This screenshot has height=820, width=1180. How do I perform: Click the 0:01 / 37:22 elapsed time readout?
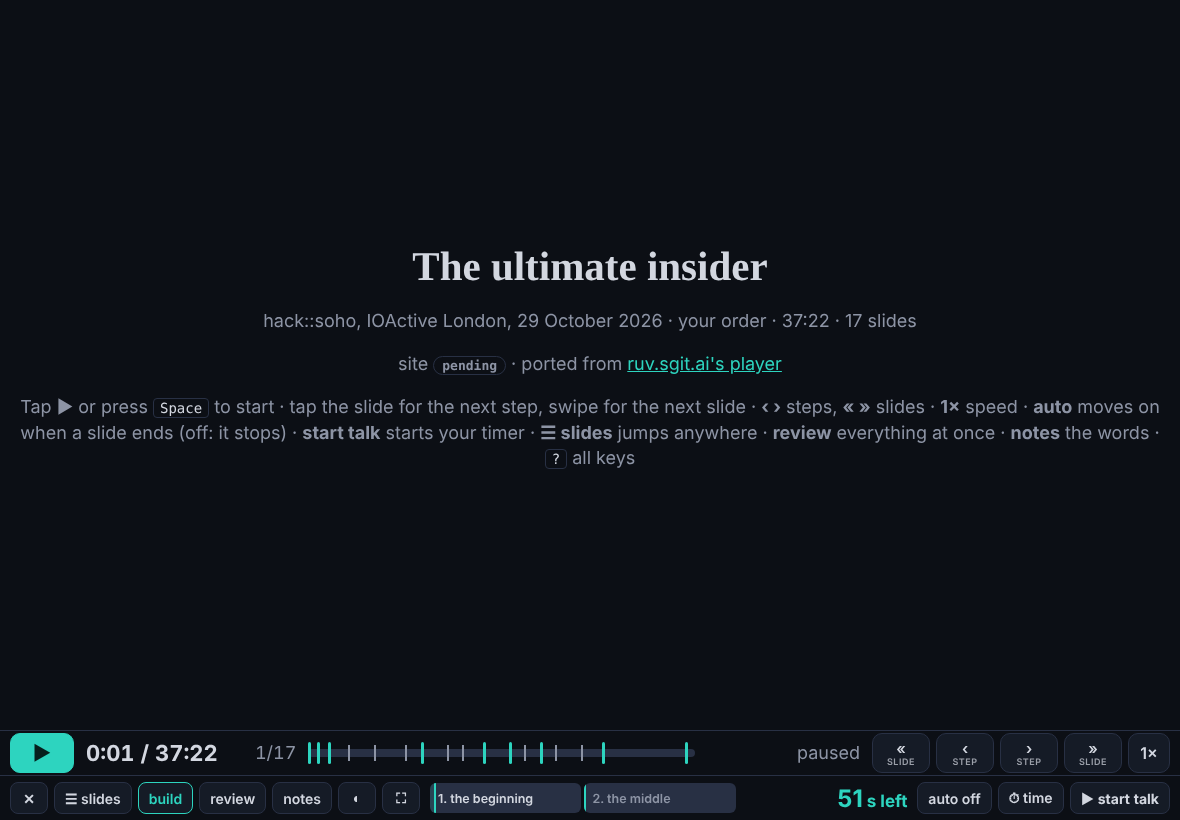click(152, 753)
